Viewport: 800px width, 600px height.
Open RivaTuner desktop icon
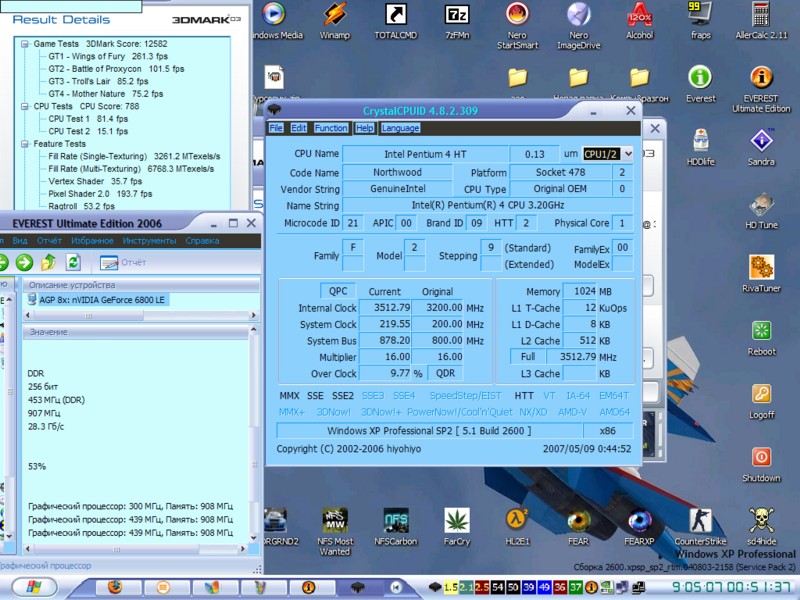[x=761, y=274]
